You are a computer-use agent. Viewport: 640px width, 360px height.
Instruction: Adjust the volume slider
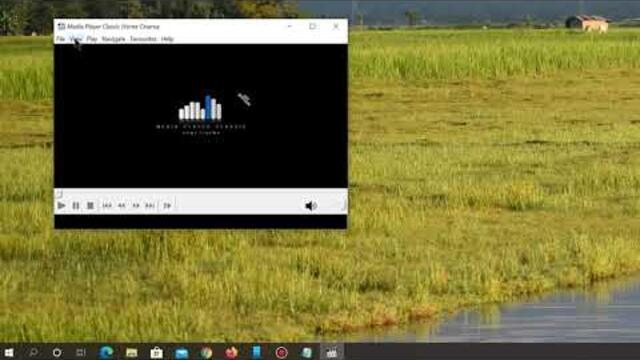pos(333,206)
